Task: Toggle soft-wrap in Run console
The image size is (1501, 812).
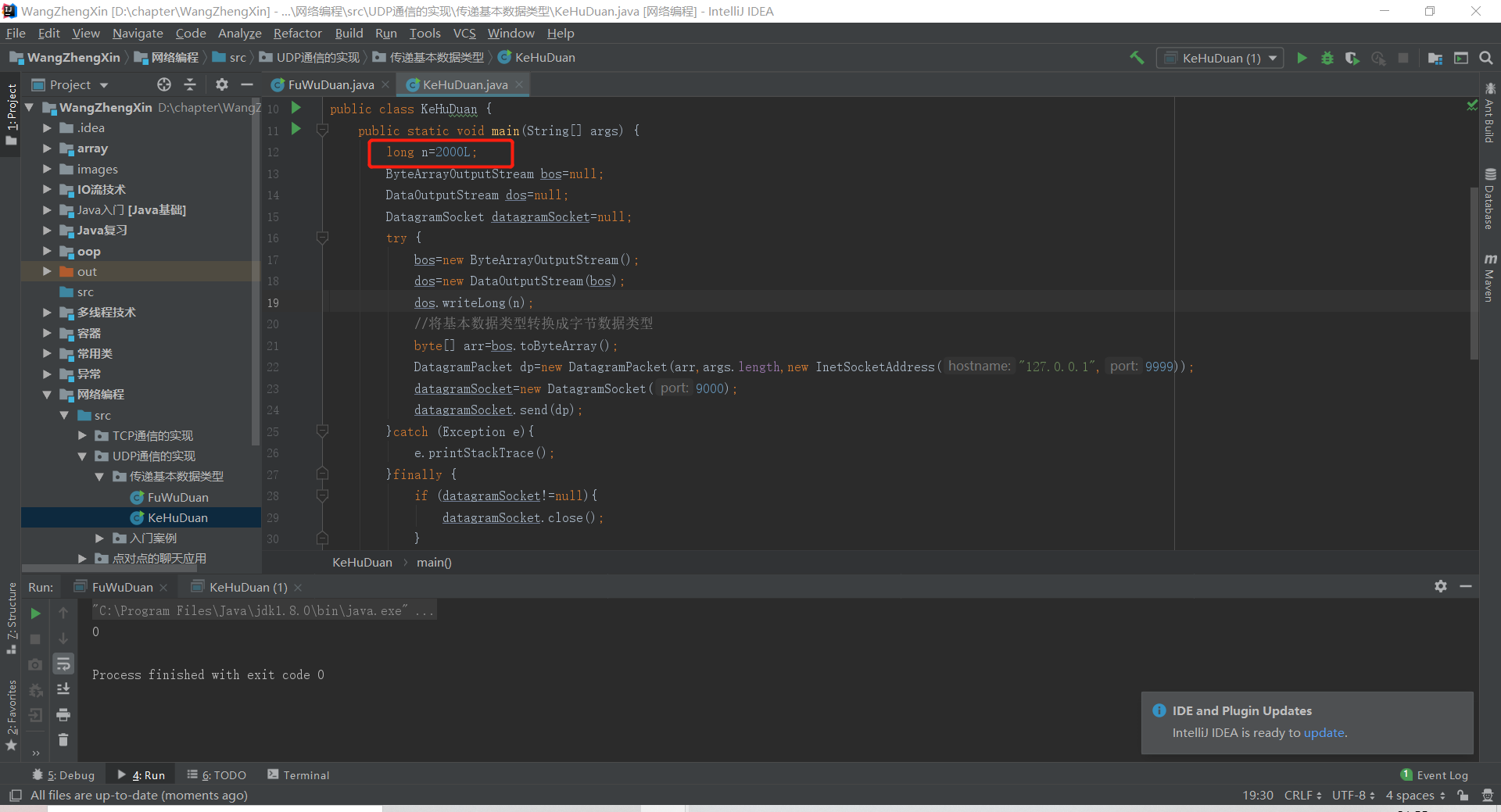Action: [63, 664]
